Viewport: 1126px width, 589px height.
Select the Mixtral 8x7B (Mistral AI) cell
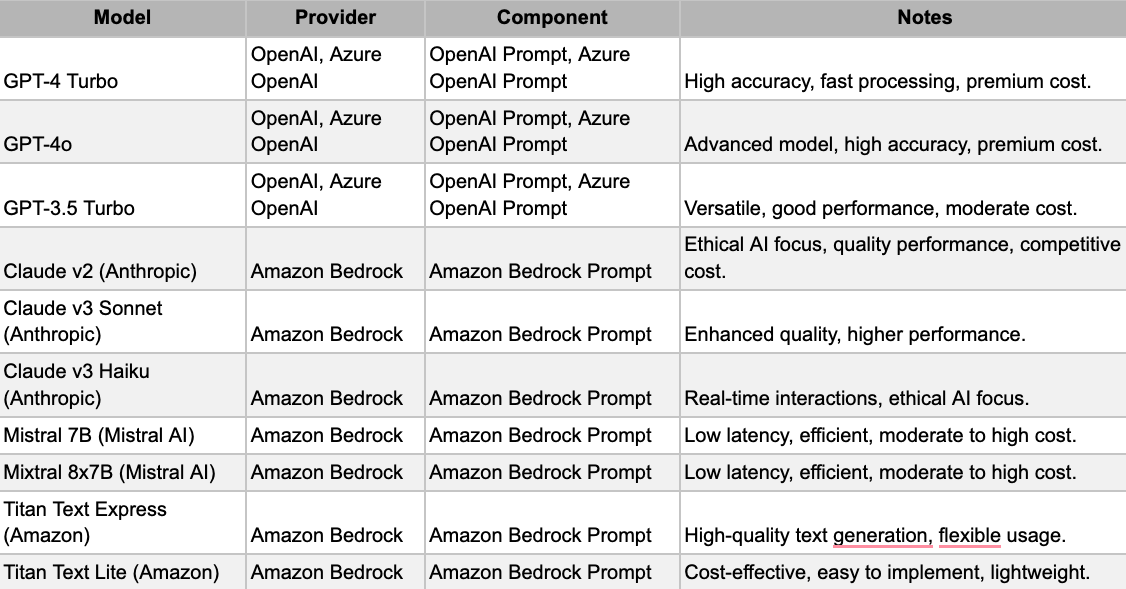pyautogui.click(x=109, y=472)
